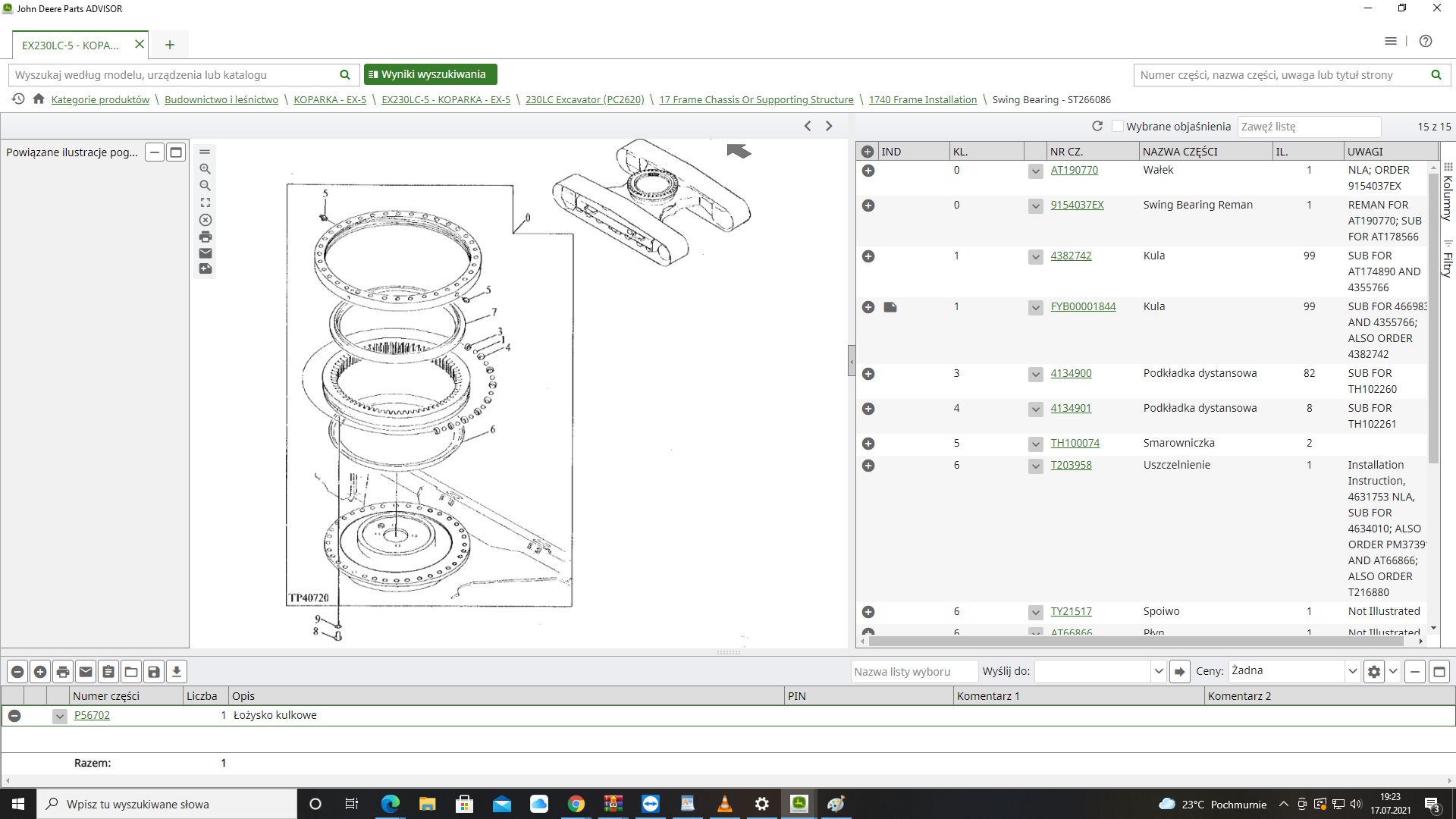Expand options dropdown for FYB00001844
1456x819 pixels.
pos(1035,308)
